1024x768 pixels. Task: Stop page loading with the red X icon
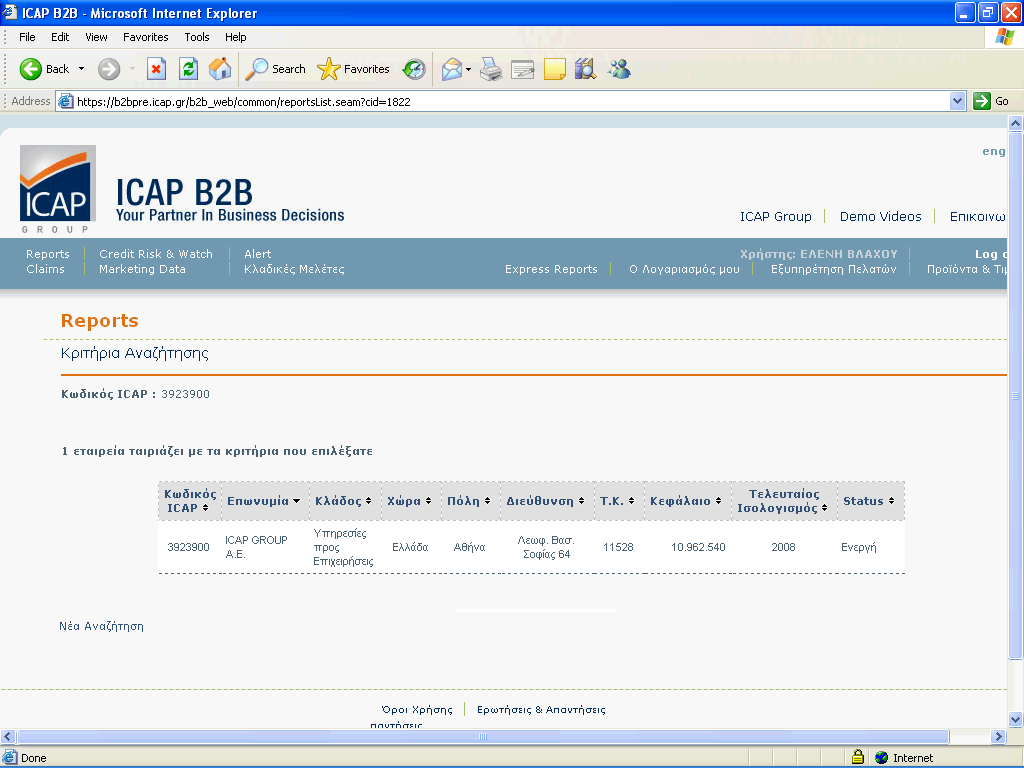pos(156,69)
